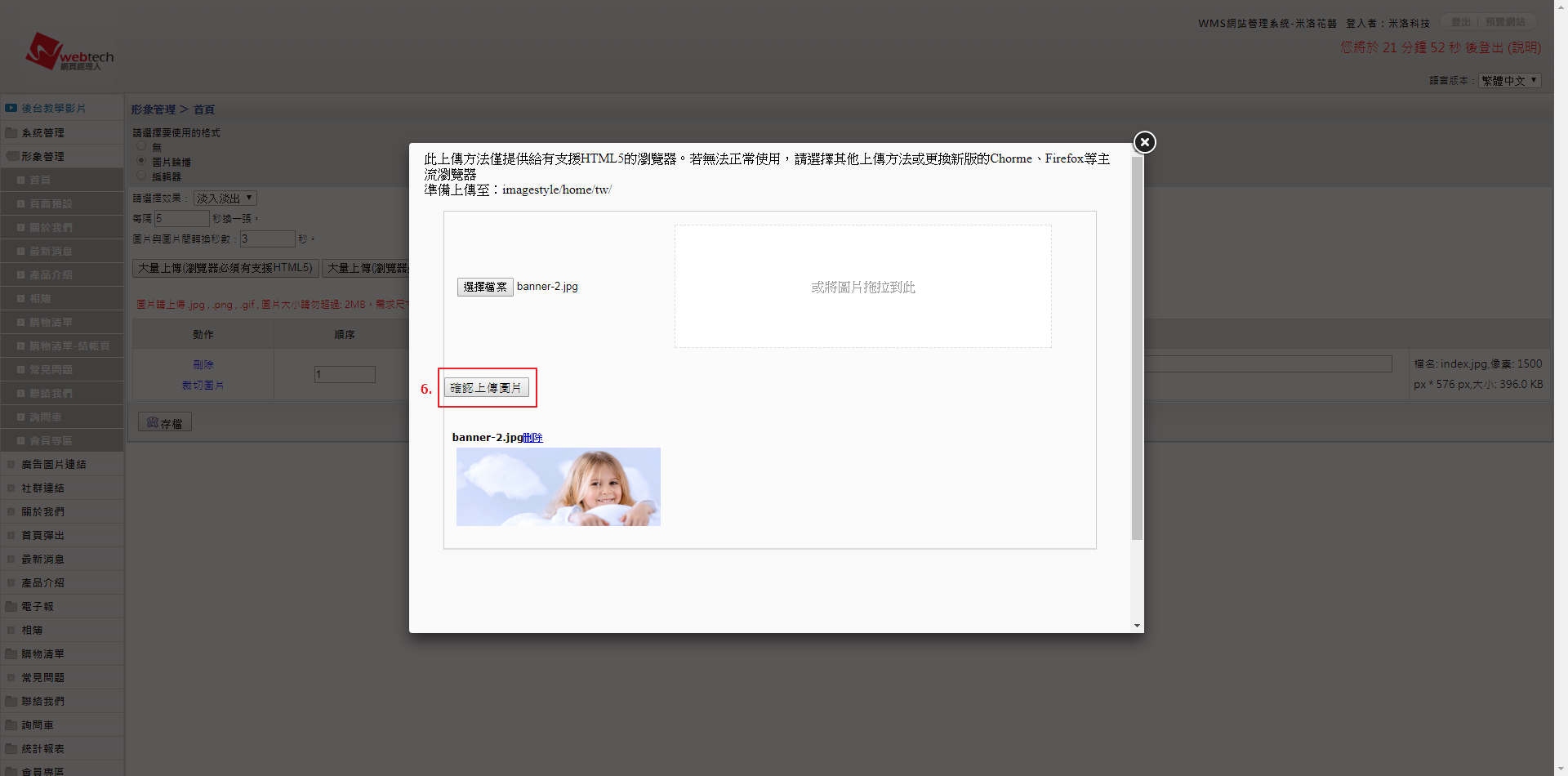Click the folder icon next to 系統管理

click(x=11, y=132)
